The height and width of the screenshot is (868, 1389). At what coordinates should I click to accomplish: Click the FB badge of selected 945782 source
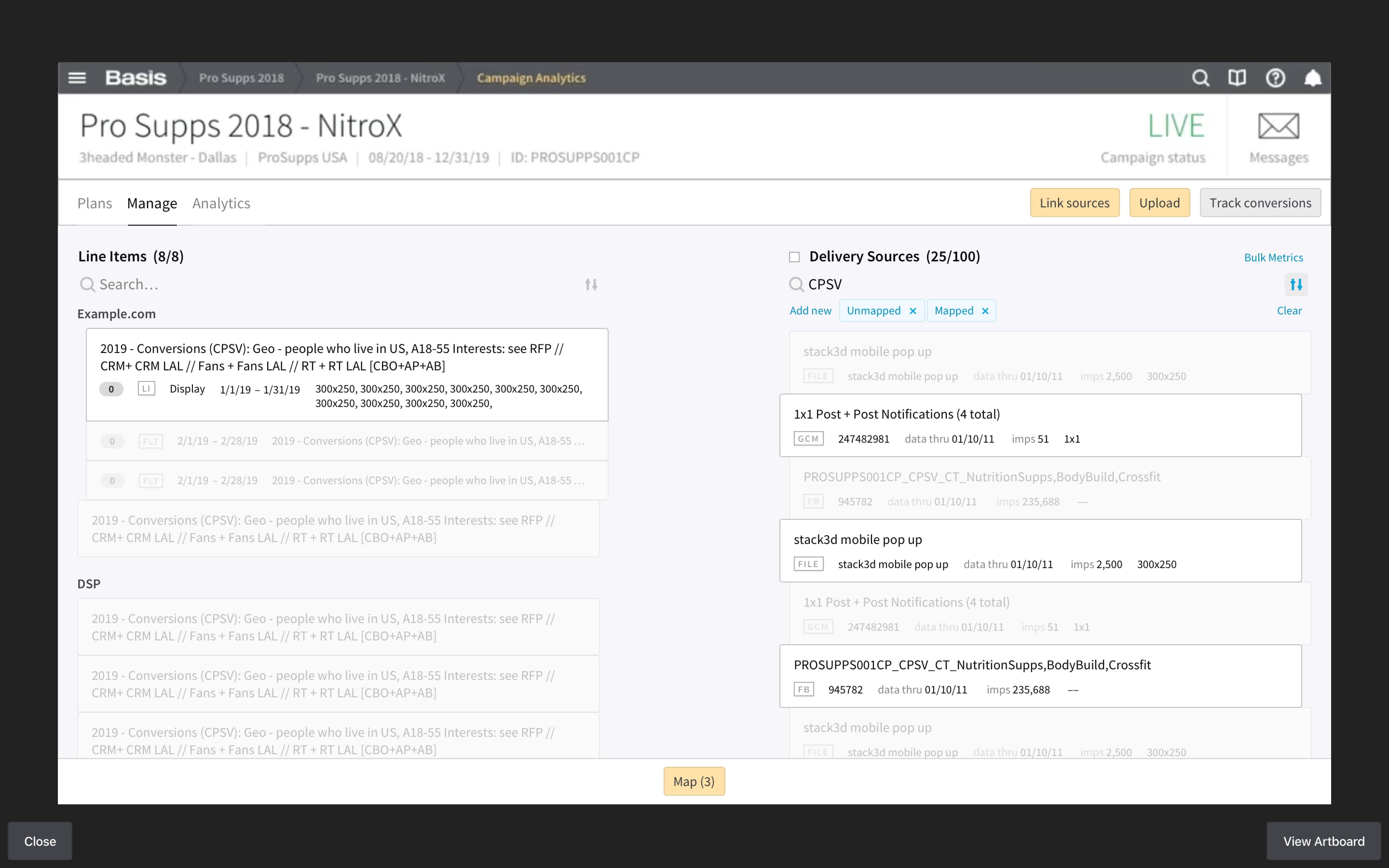pyautogui.click(x=803, y=690)
